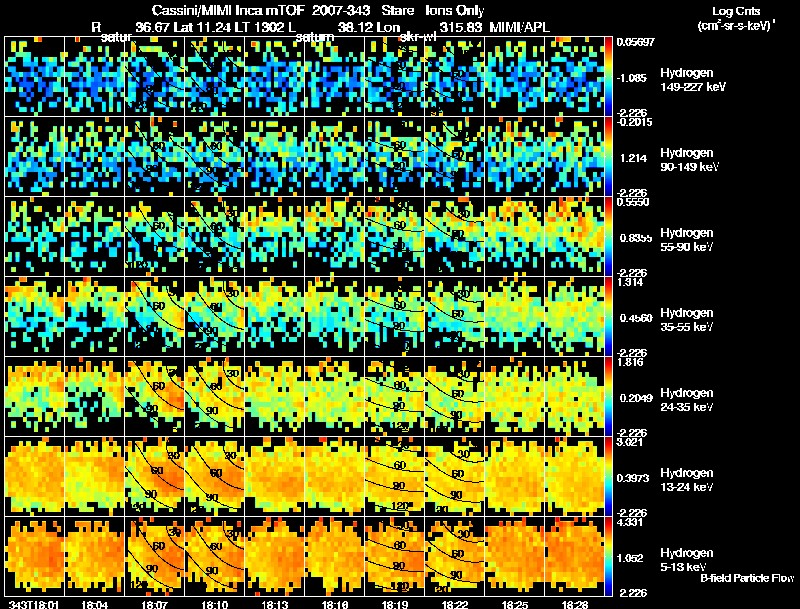Click the 0.4560 colorbar value
This screenshot has height=609, width=800.
pos(636,318)
